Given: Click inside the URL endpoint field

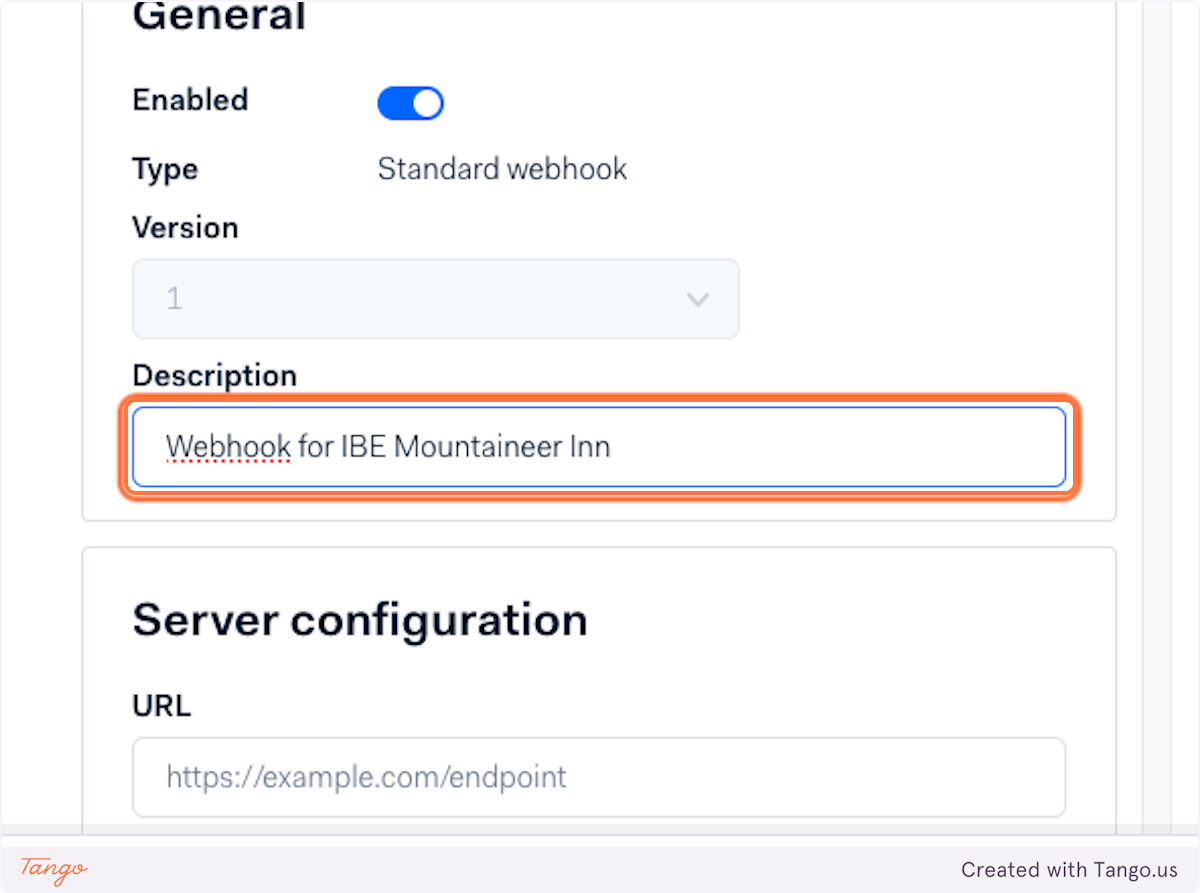Looking at the screenshot, I should (x=598, y=777).
